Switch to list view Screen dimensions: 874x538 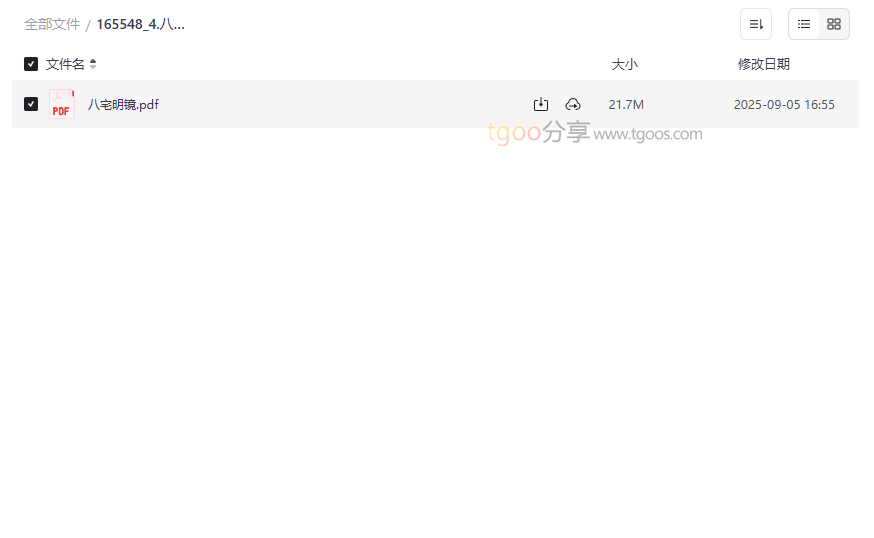point(803,24)
